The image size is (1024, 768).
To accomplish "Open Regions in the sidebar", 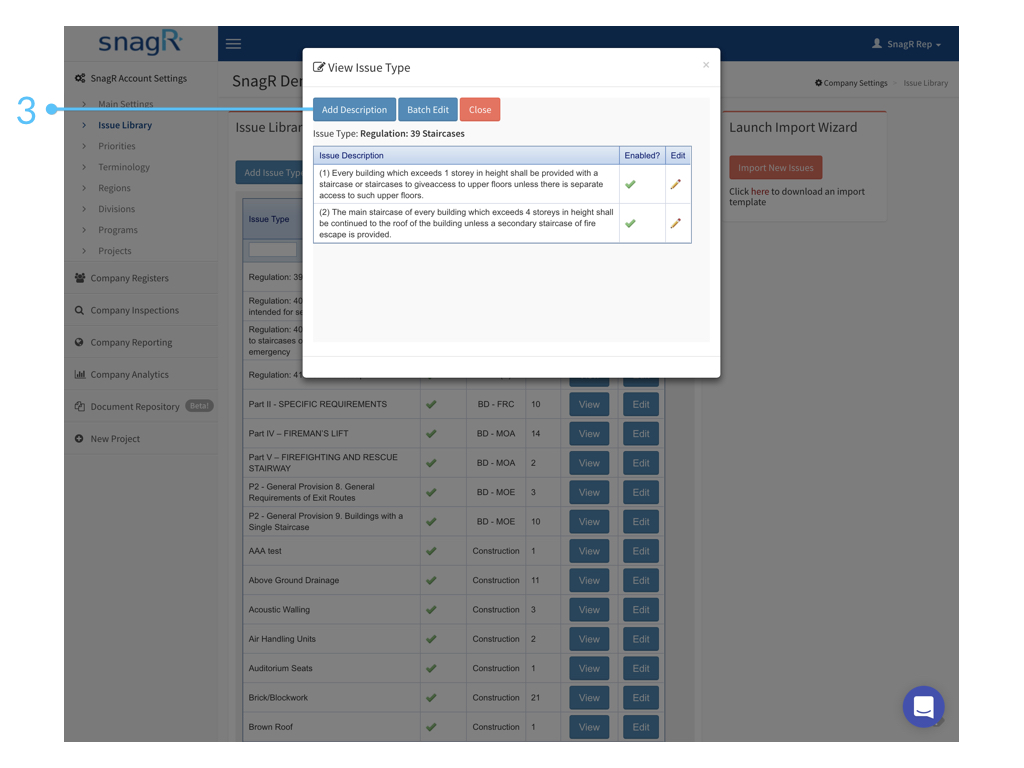I will [114, 187].
